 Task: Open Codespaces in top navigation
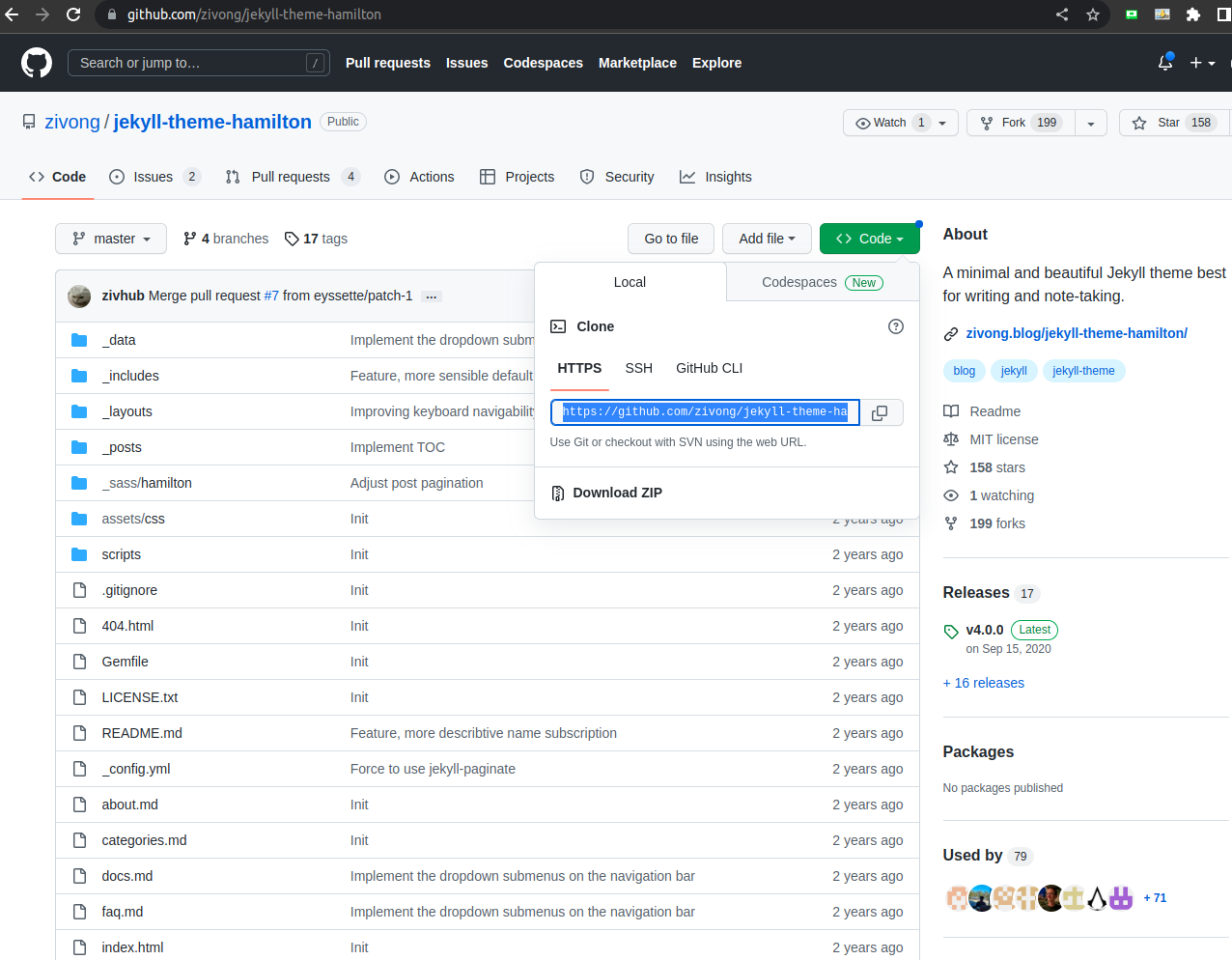pos(543,63)
